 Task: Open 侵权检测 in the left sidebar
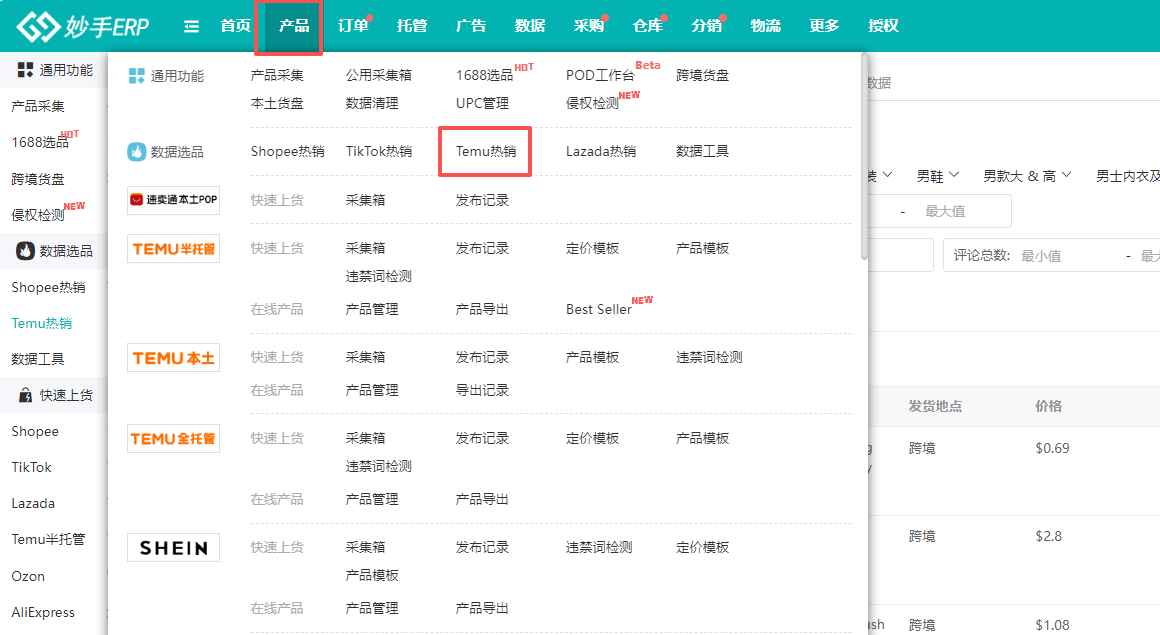[x=38, y=215]
